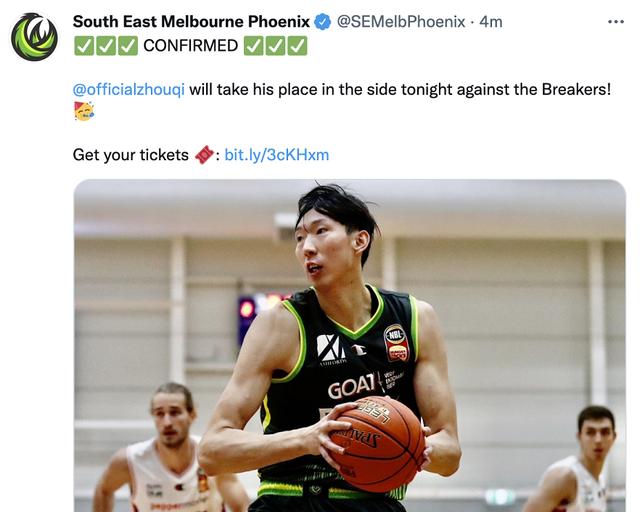Image resolution: width=640 pixels, height=512 pixels.
Task: Open the @SEMelbPhoenix handle
Action: click(x=401, y=22)
